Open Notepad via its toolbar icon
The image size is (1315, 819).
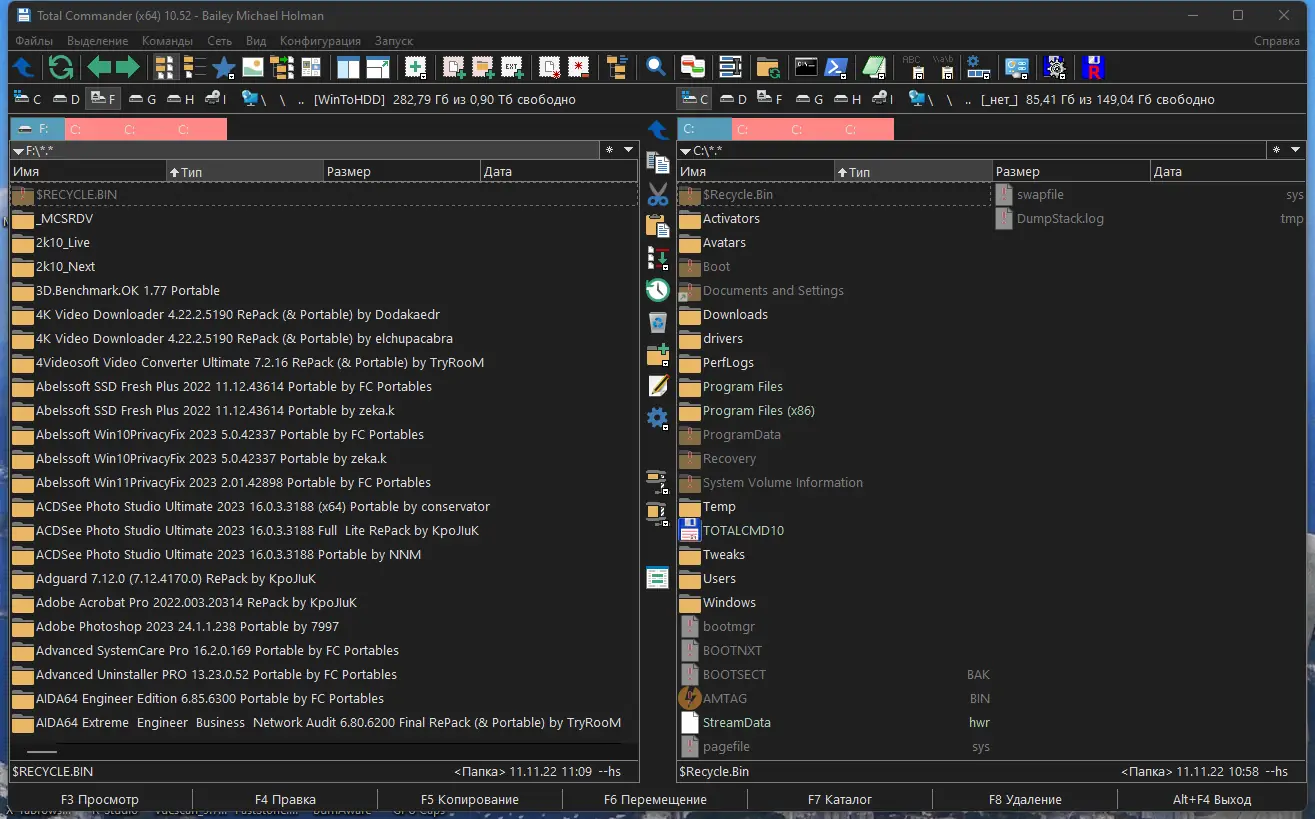click(x=874, y=67)
